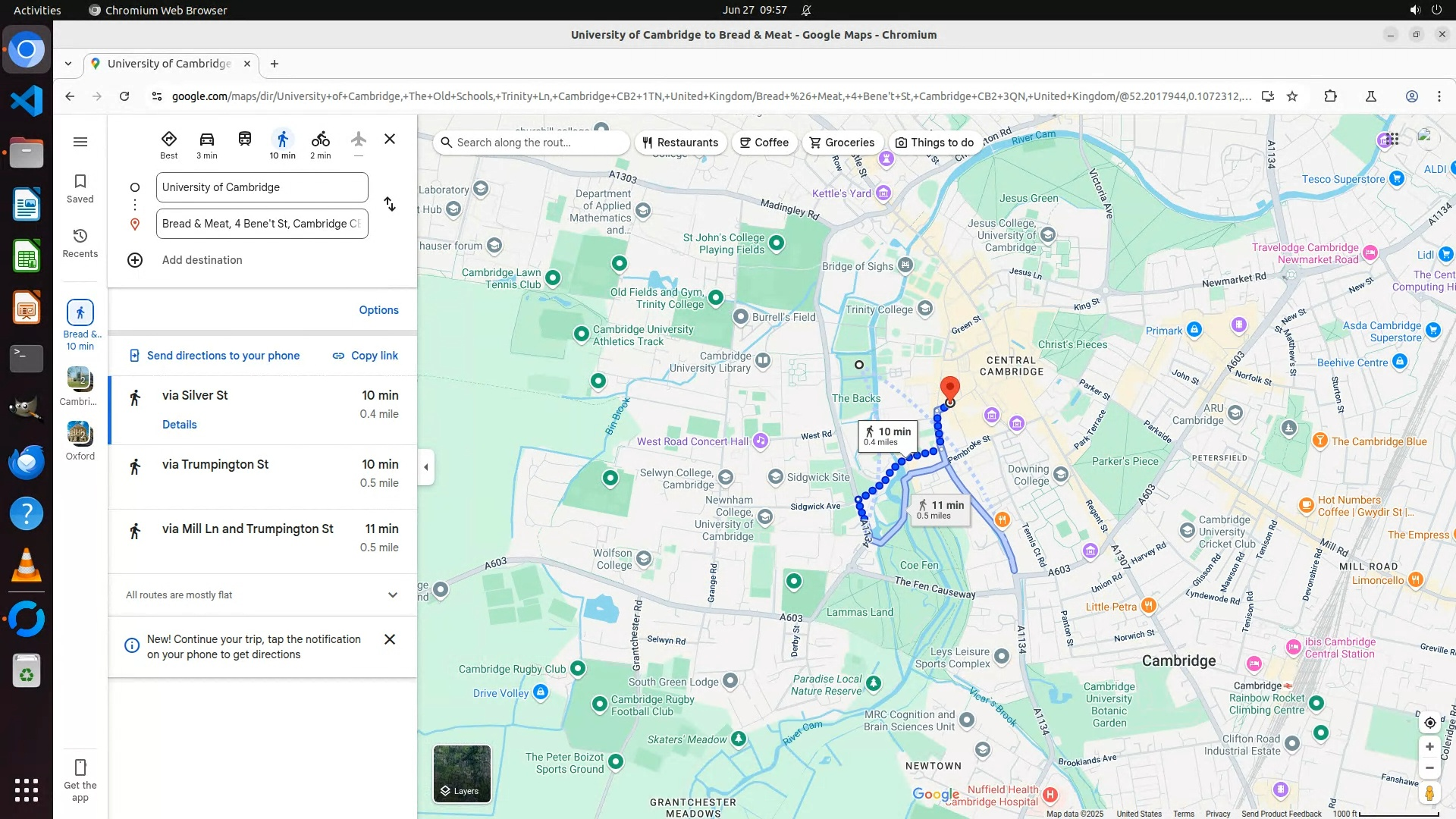This screenshot has width=1456, height=819.
Task: Click the University of Cambridge starting point field
Action: coord(262,187)
